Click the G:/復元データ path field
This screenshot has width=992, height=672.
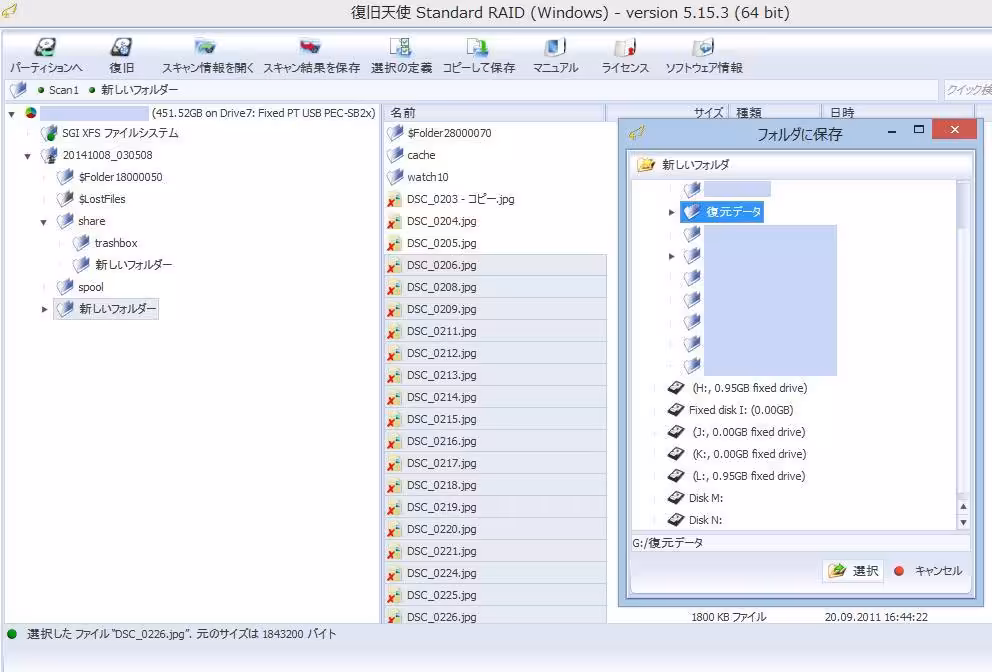tap(800, 543)
